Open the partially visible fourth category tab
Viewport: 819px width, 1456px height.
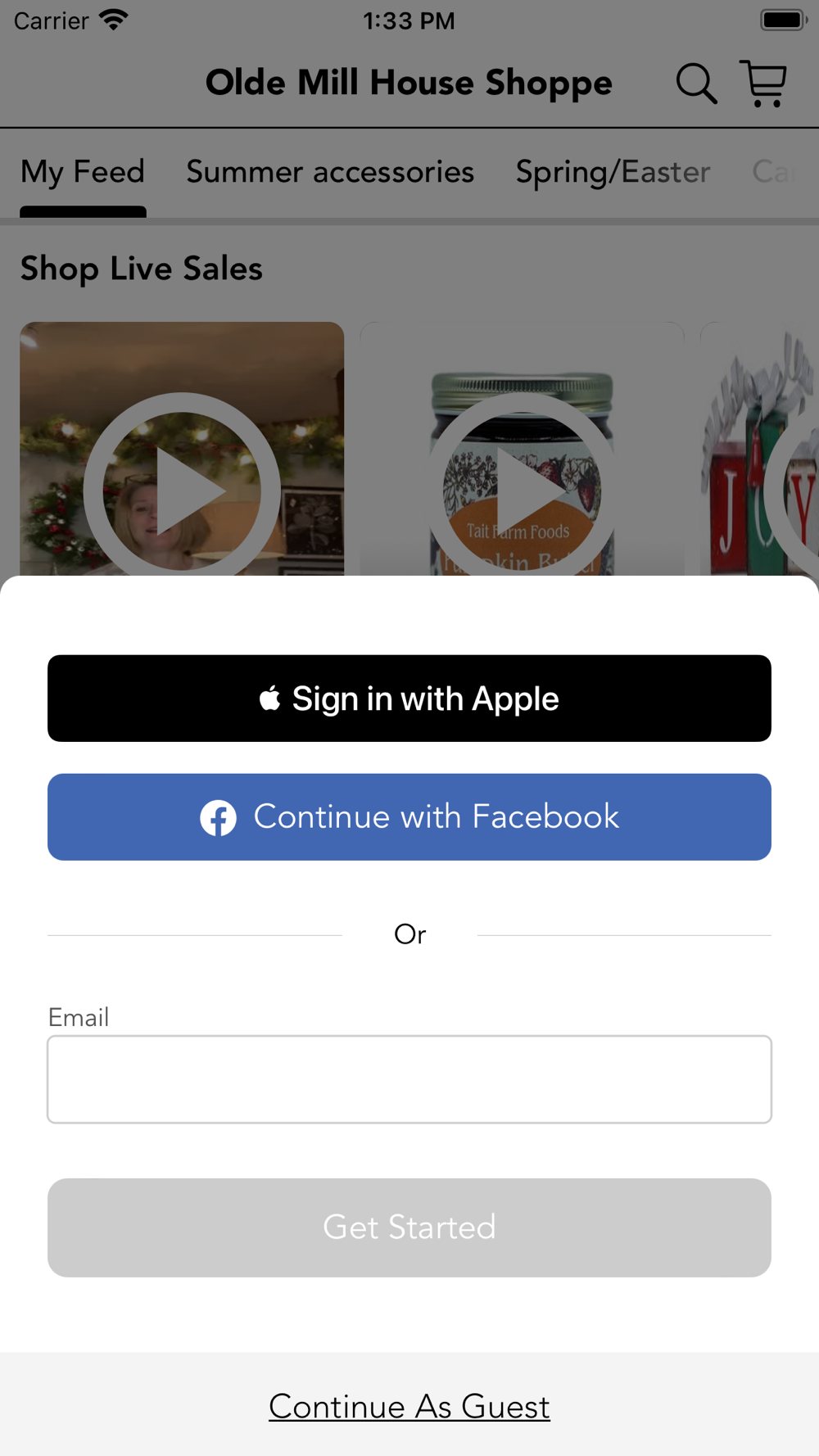(775, 172)
